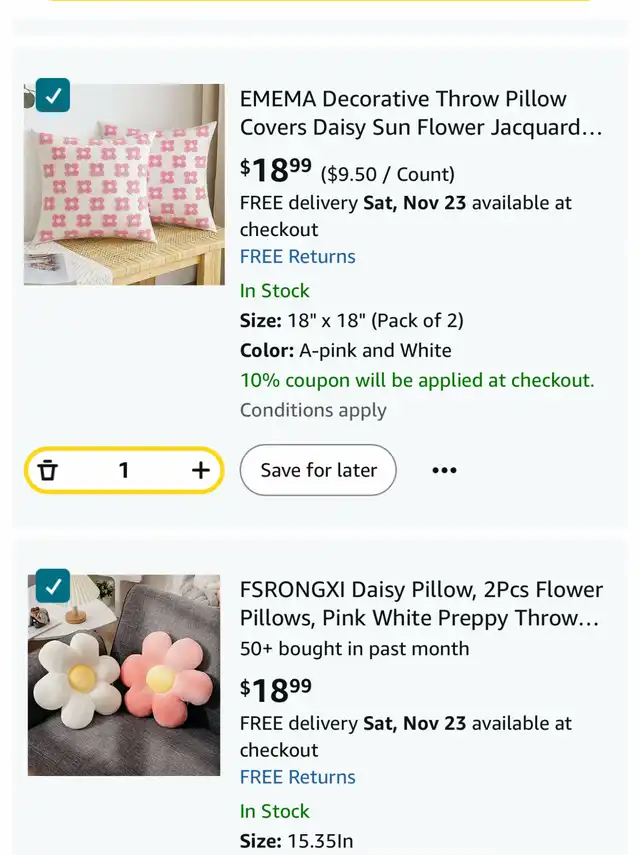The image size is (640, 855).
Task: Click the Color: A-pink and White option text
Action: pyautogui.click(x=345, y=350)
